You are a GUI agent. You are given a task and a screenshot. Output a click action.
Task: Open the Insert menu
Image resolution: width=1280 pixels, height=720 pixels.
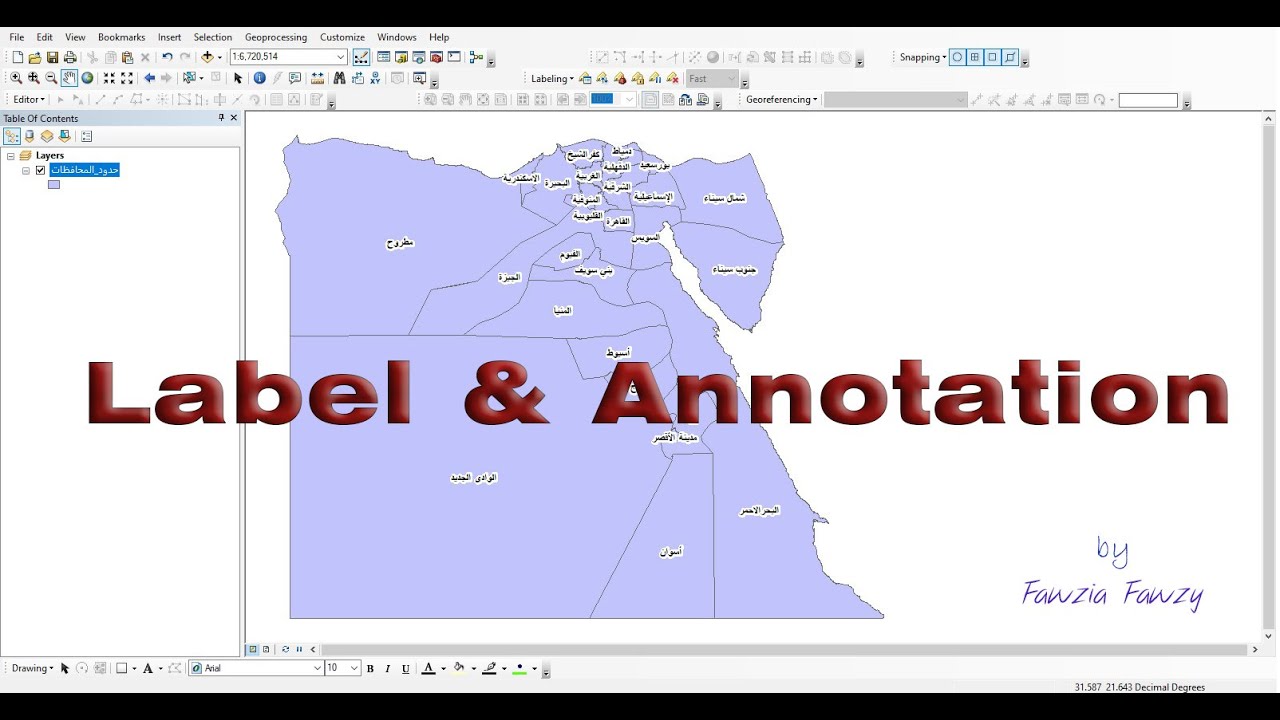[169, 37]
